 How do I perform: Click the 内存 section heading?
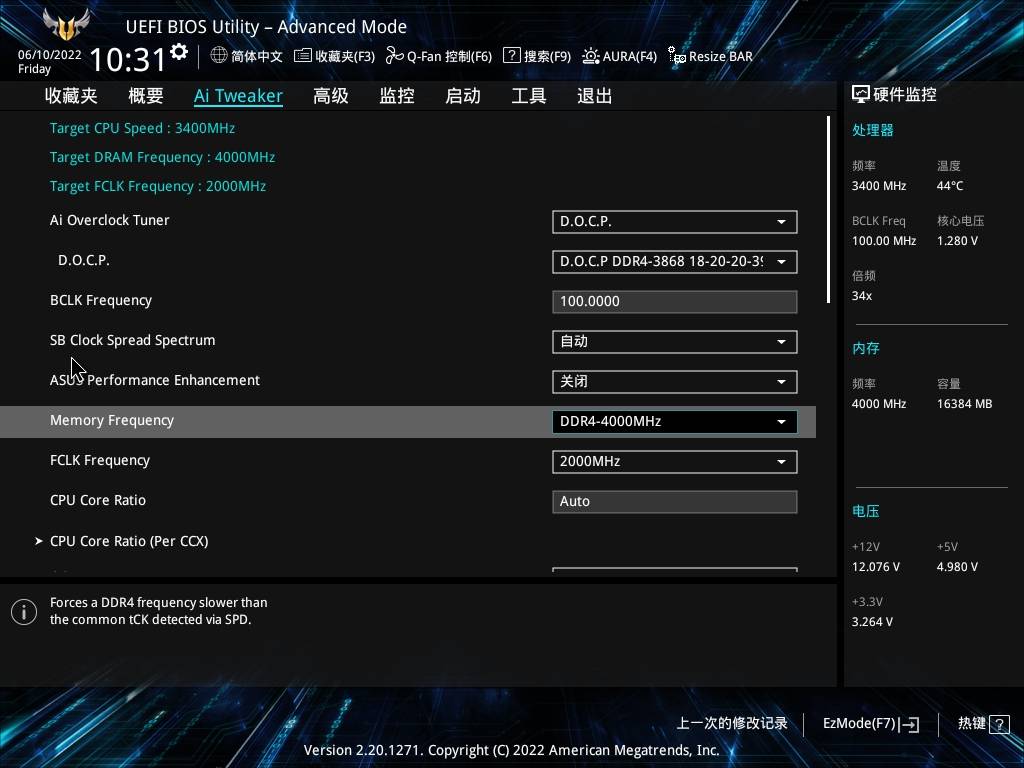pyautogui.click(x=865, y=348)
